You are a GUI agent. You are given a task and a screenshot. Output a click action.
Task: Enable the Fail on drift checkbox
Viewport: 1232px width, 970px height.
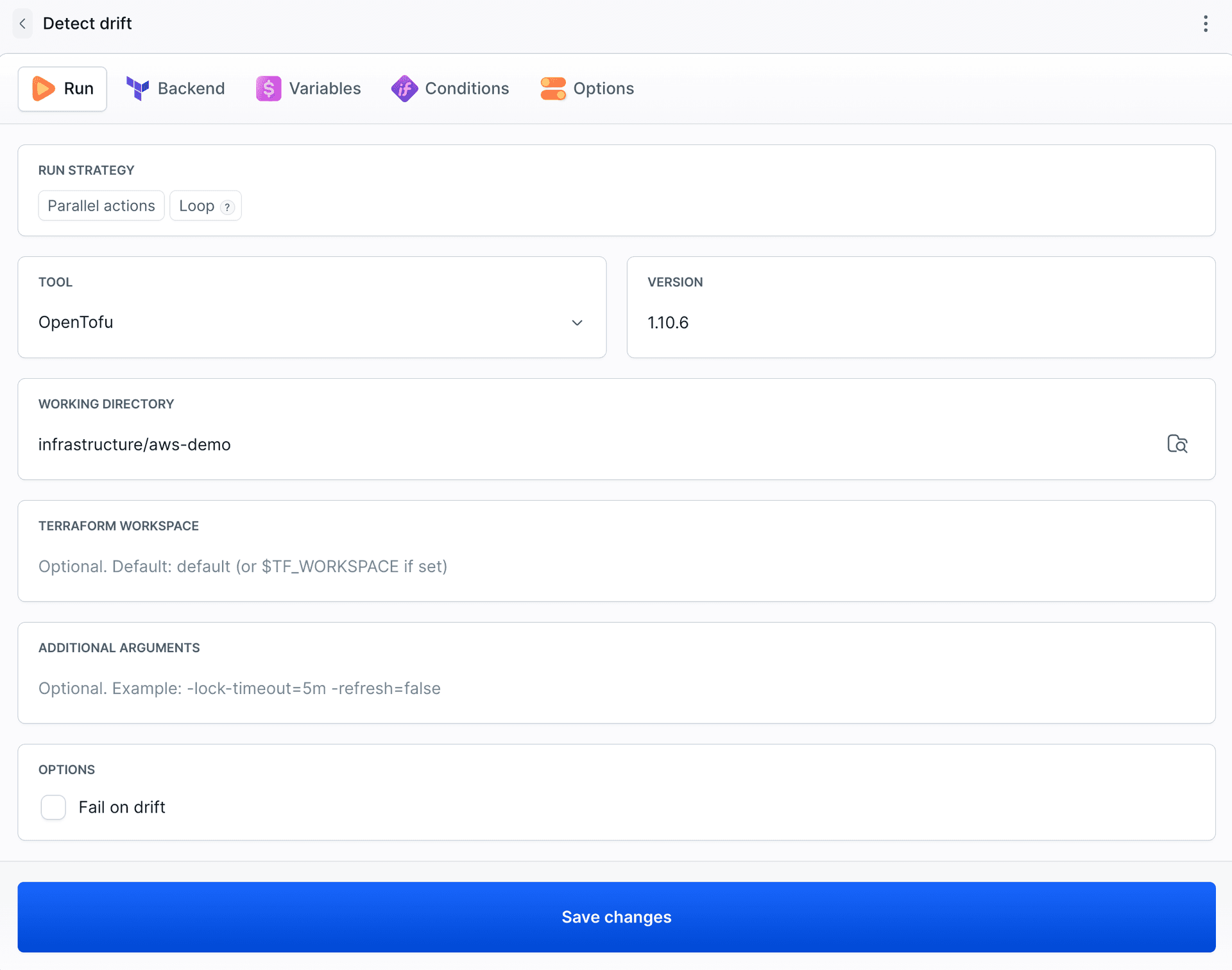[x=53, y=807]
